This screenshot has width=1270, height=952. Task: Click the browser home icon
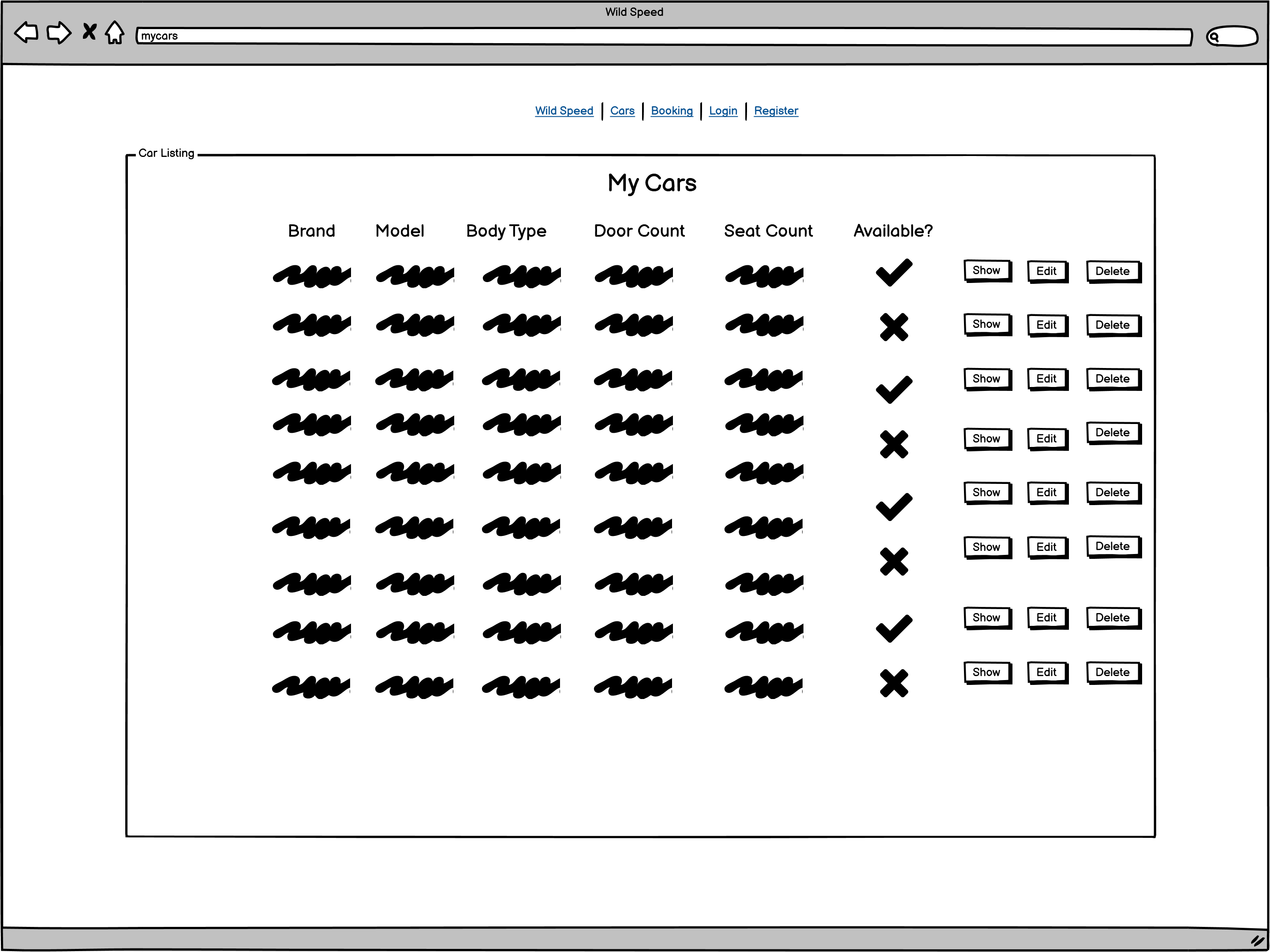coord(115,33)
